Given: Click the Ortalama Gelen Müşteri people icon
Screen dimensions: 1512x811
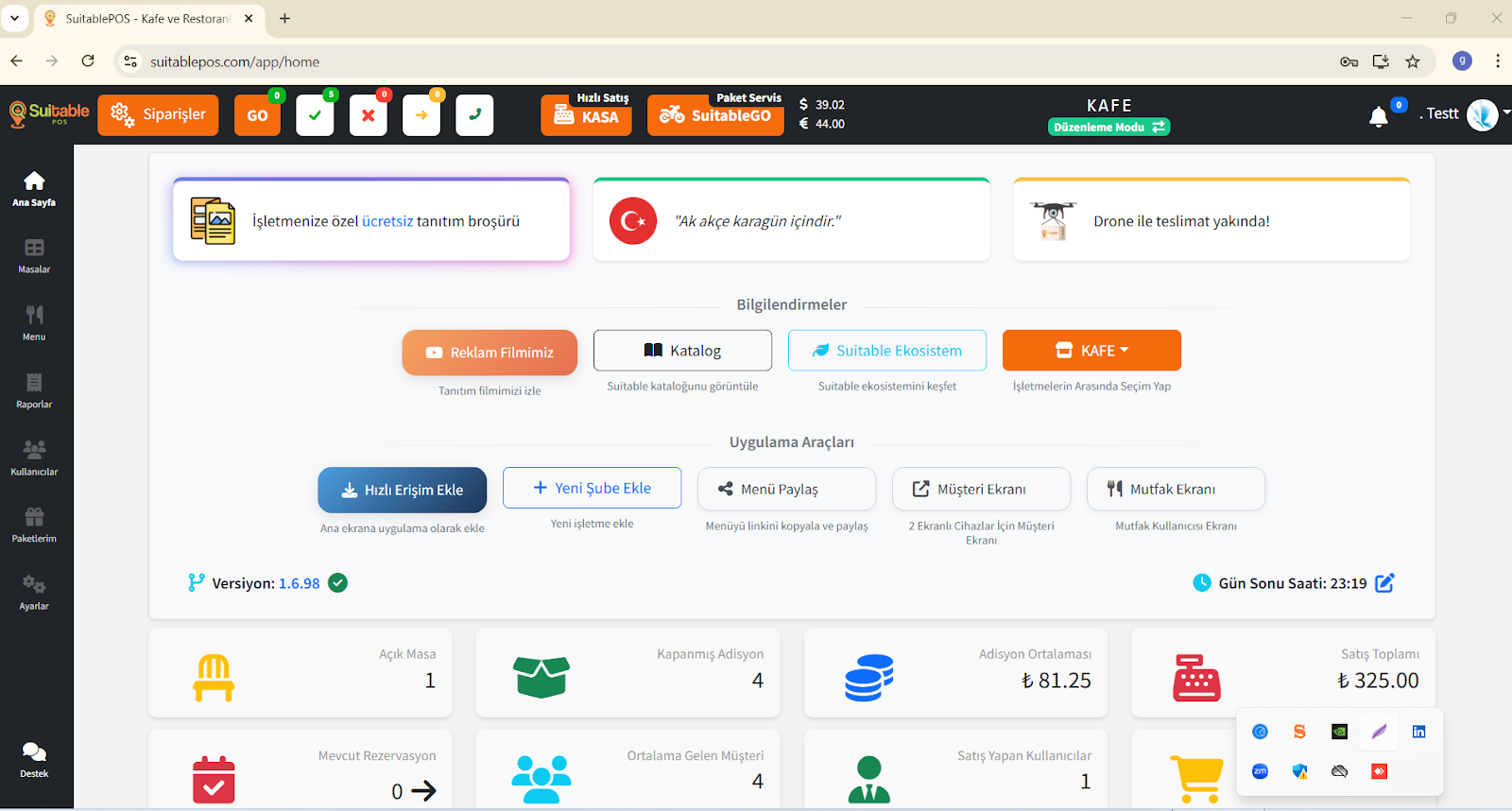Looking at the screenshot, I should 541,780.
